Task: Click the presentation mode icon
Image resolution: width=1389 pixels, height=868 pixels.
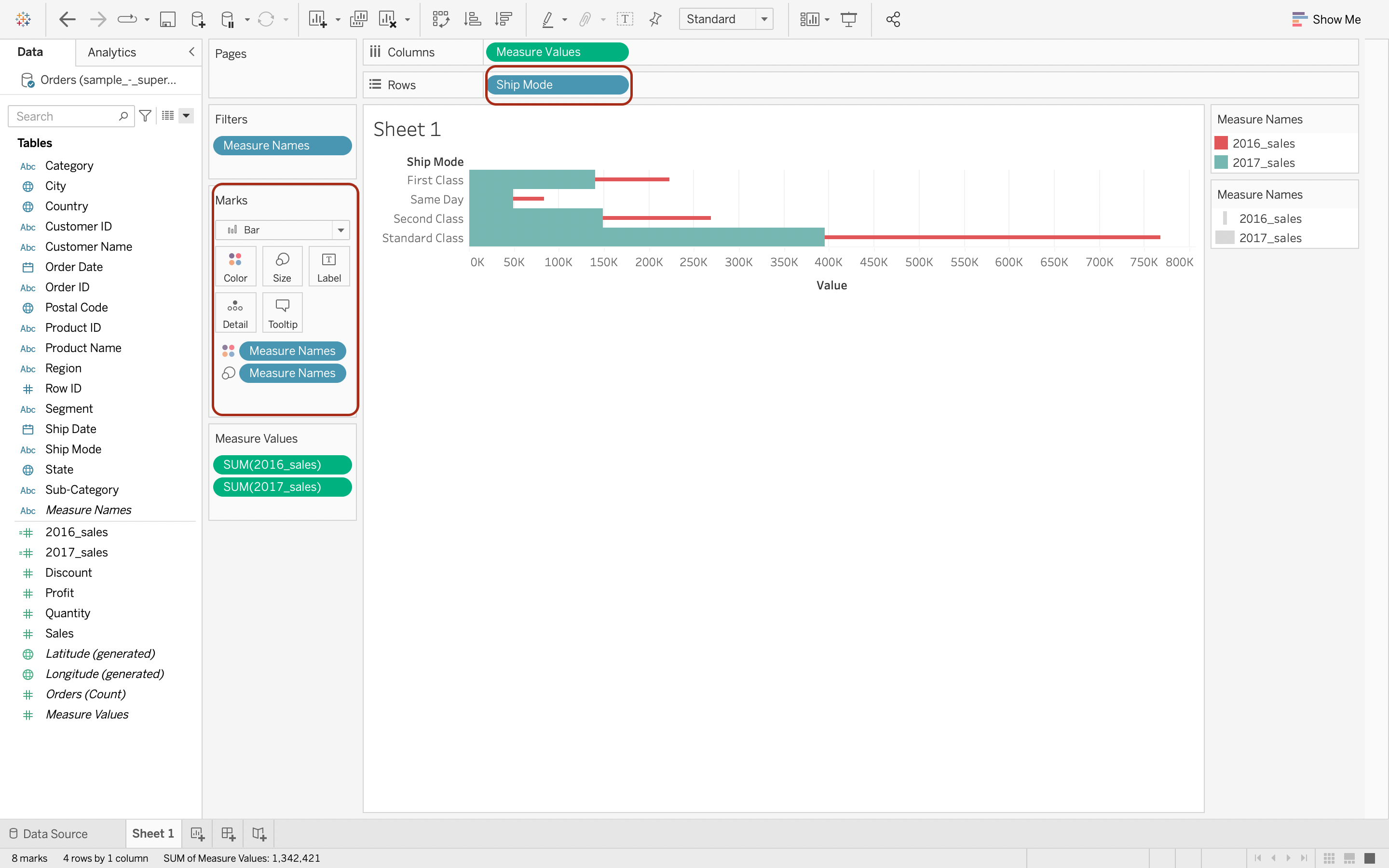Action: click(848, 19)
